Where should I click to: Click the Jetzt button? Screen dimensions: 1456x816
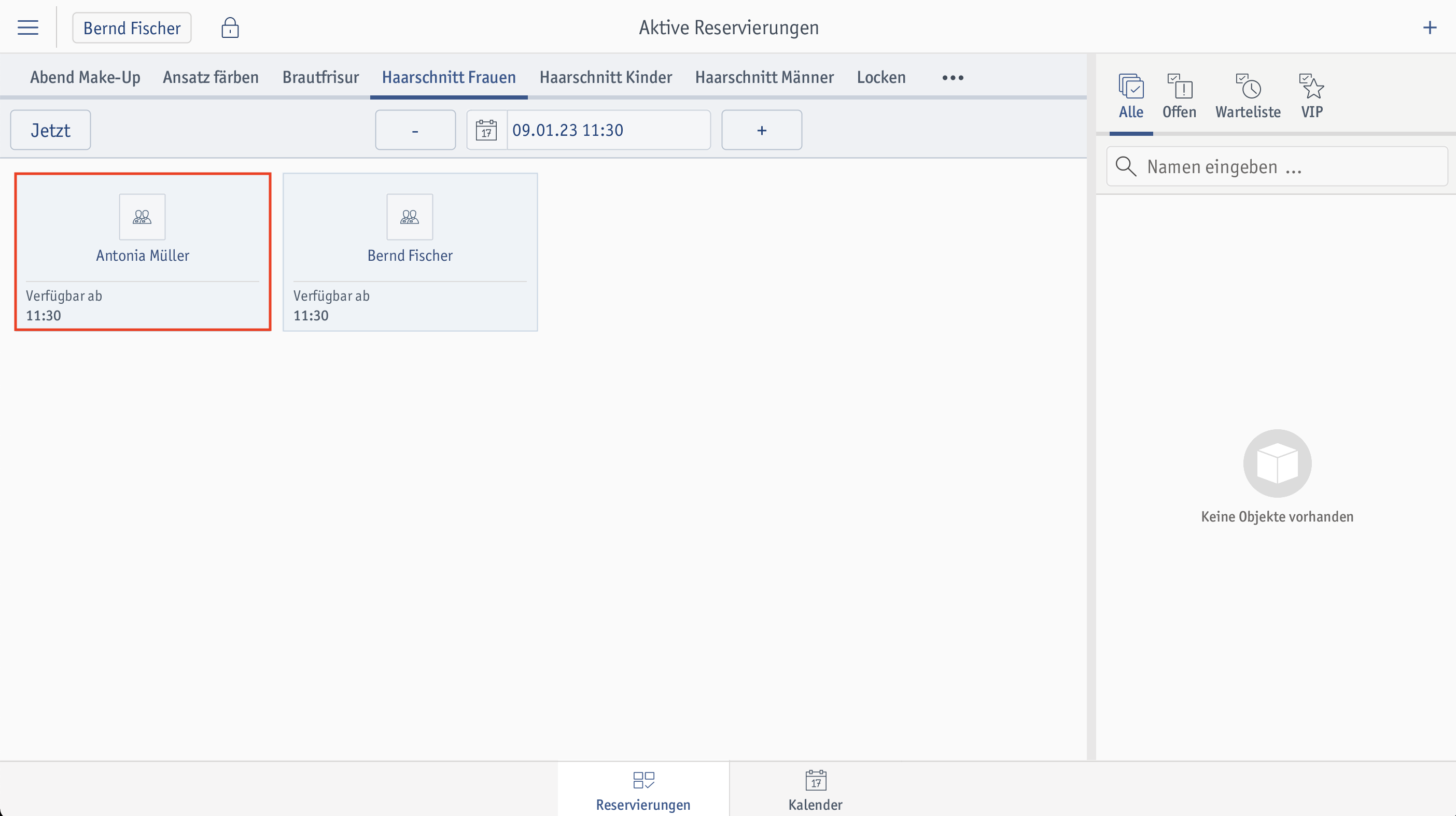click(50, 131)
